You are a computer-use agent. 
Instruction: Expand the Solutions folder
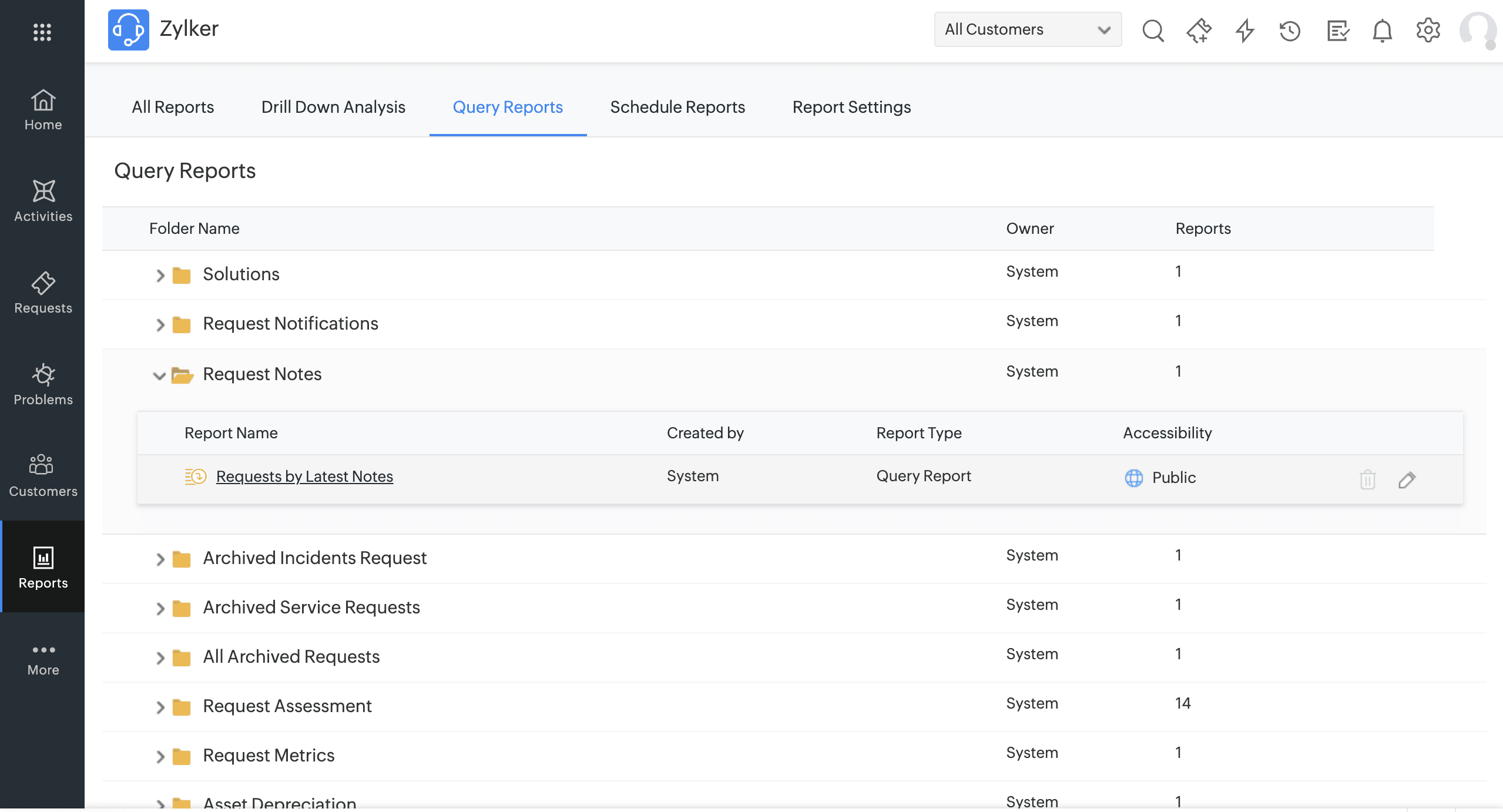pos(160,275)
